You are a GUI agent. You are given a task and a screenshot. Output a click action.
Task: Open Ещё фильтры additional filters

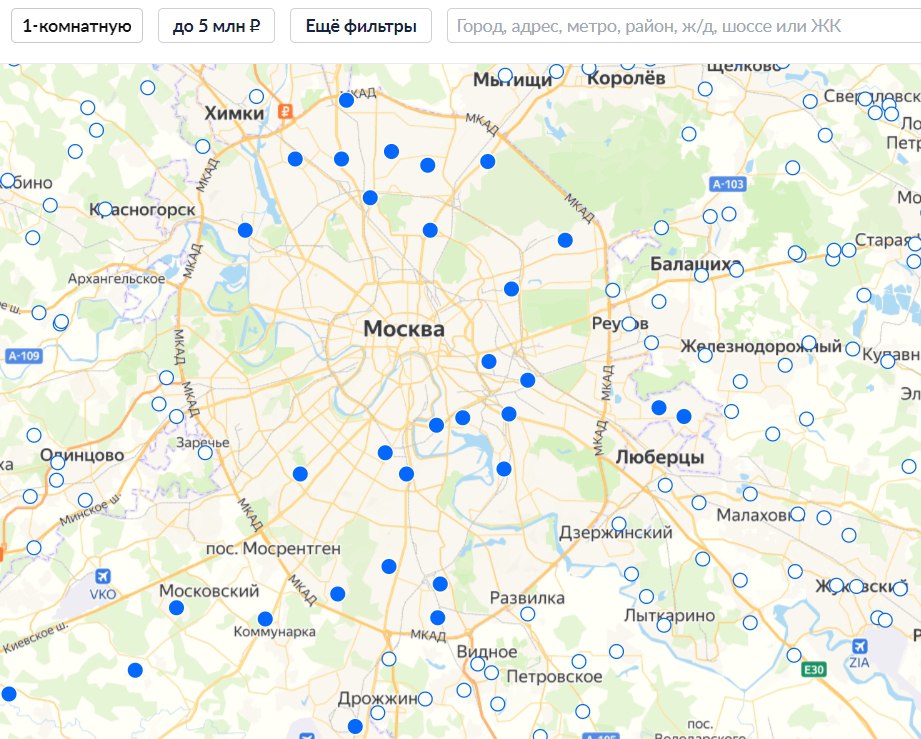tap(361, 26)
